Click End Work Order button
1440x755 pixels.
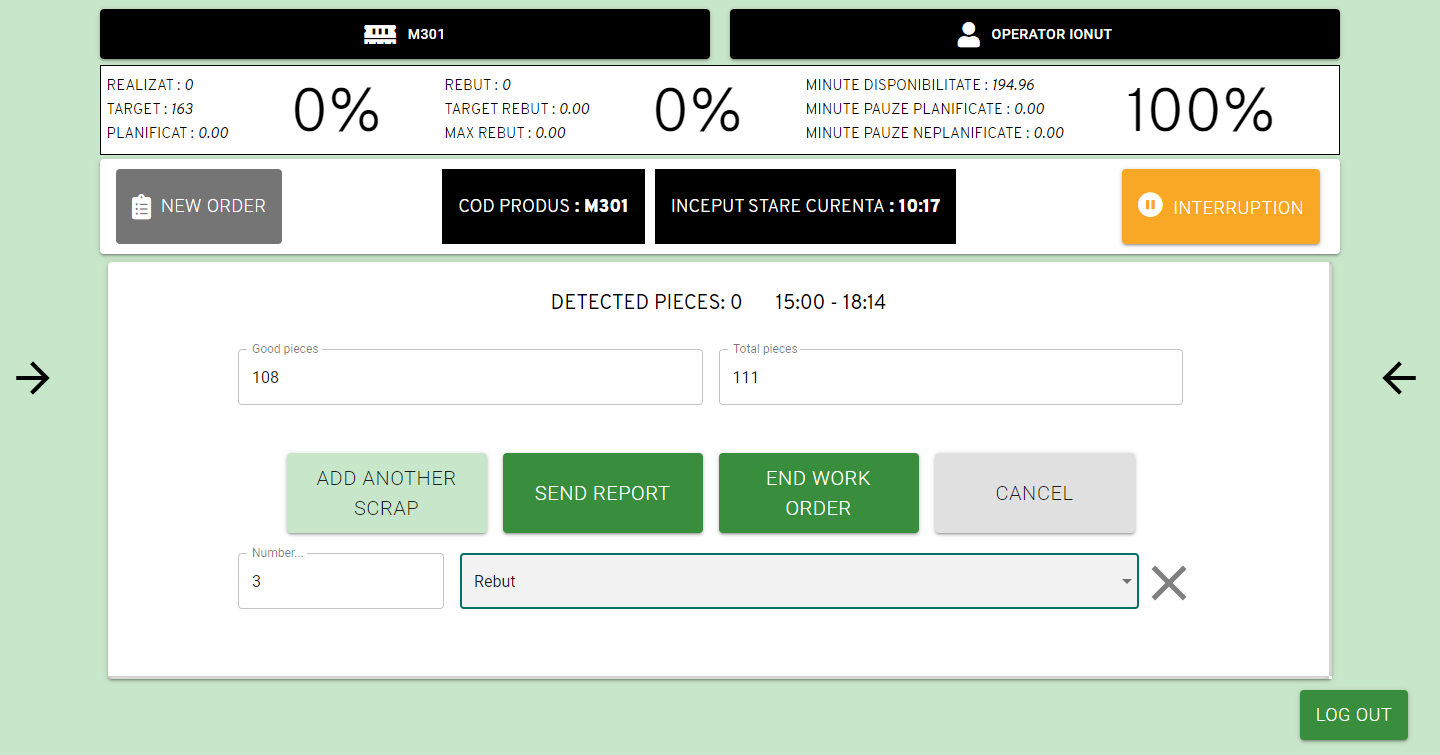pyautogui.click(x=819, y=493)
